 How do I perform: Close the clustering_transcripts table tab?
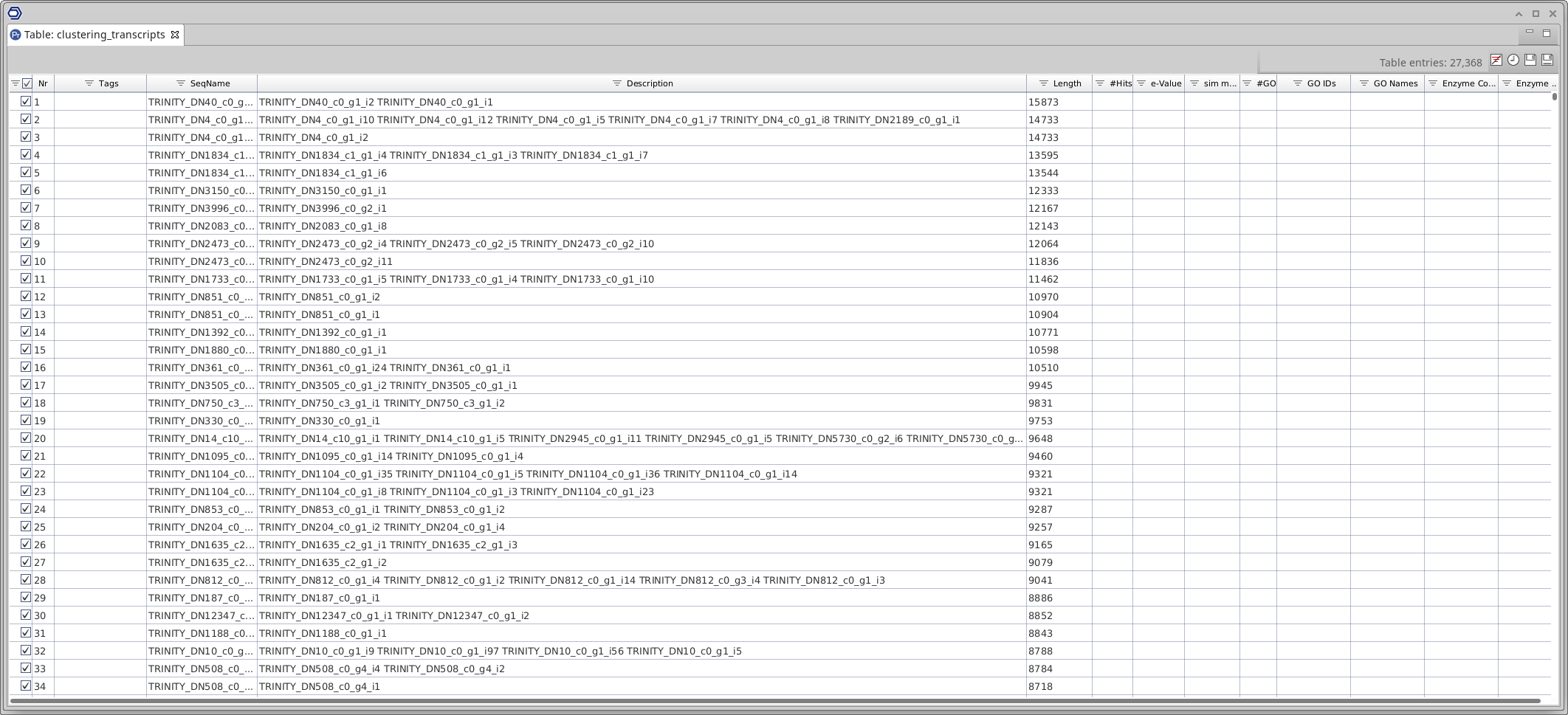[175, 35]
